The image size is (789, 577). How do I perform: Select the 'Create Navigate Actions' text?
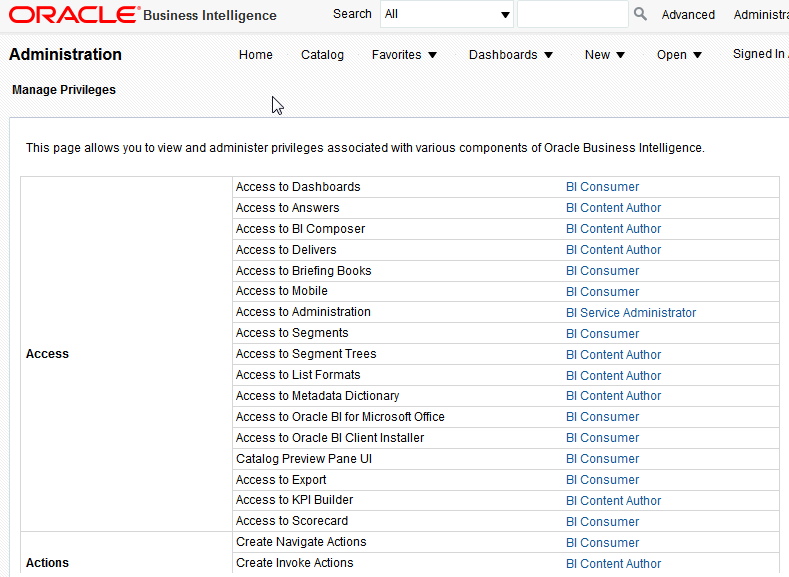click(301, 542)
